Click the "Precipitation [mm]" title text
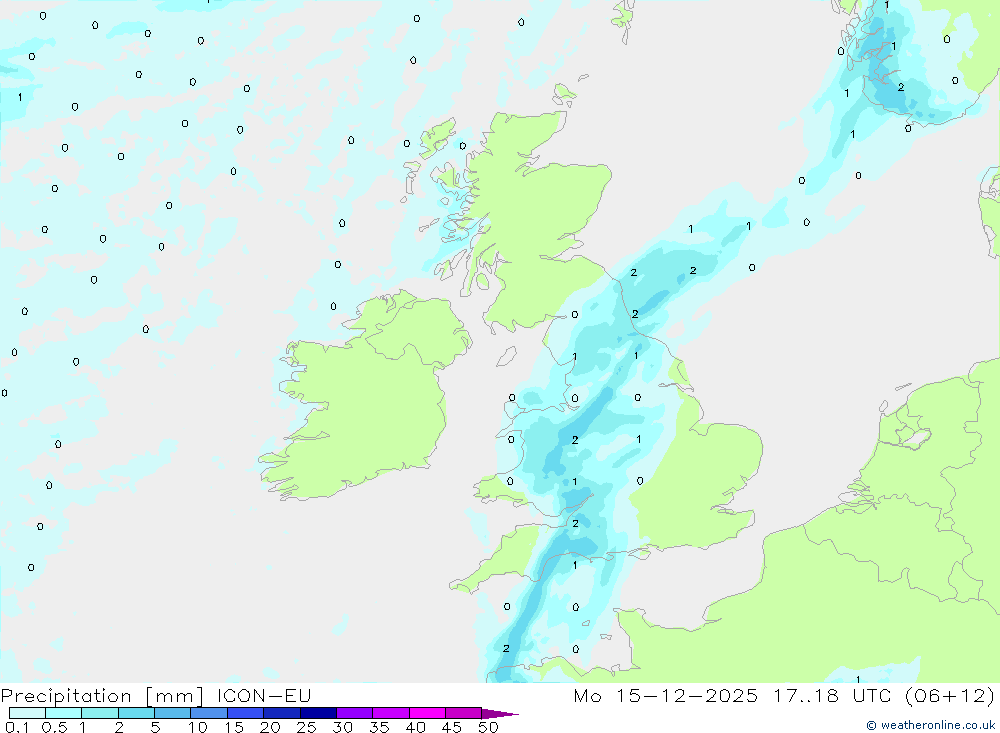 coord(102,695)
